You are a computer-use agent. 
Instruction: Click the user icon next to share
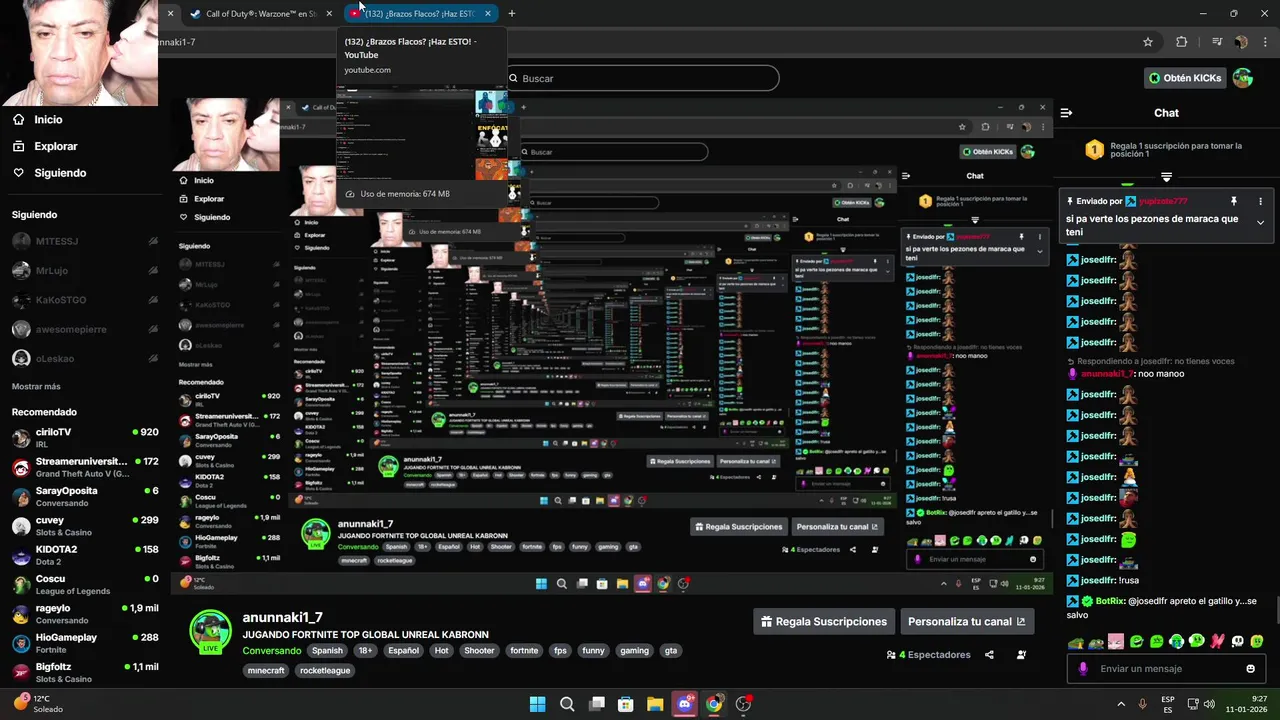[x=1021, y=655]
